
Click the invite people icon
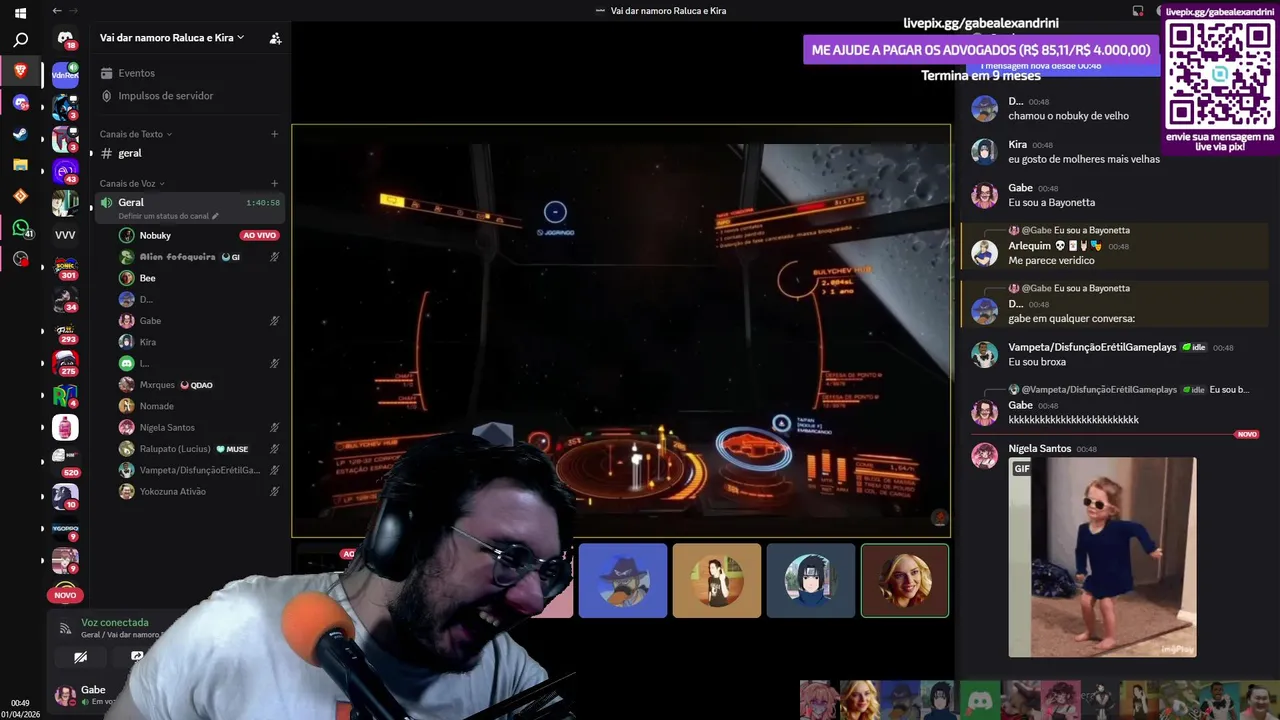click(x=275, y=38)
